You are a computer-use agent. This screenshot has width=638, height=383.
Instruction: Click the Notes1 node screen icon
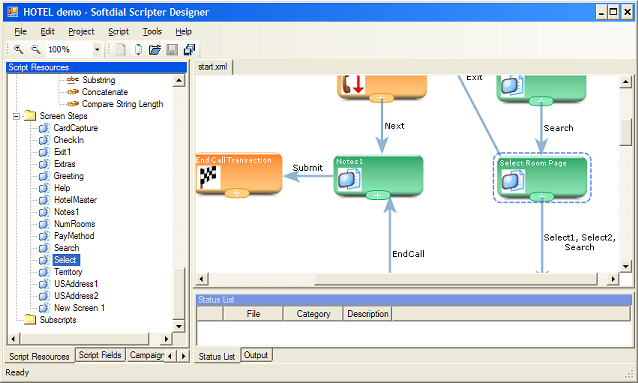tap(349, 179)
